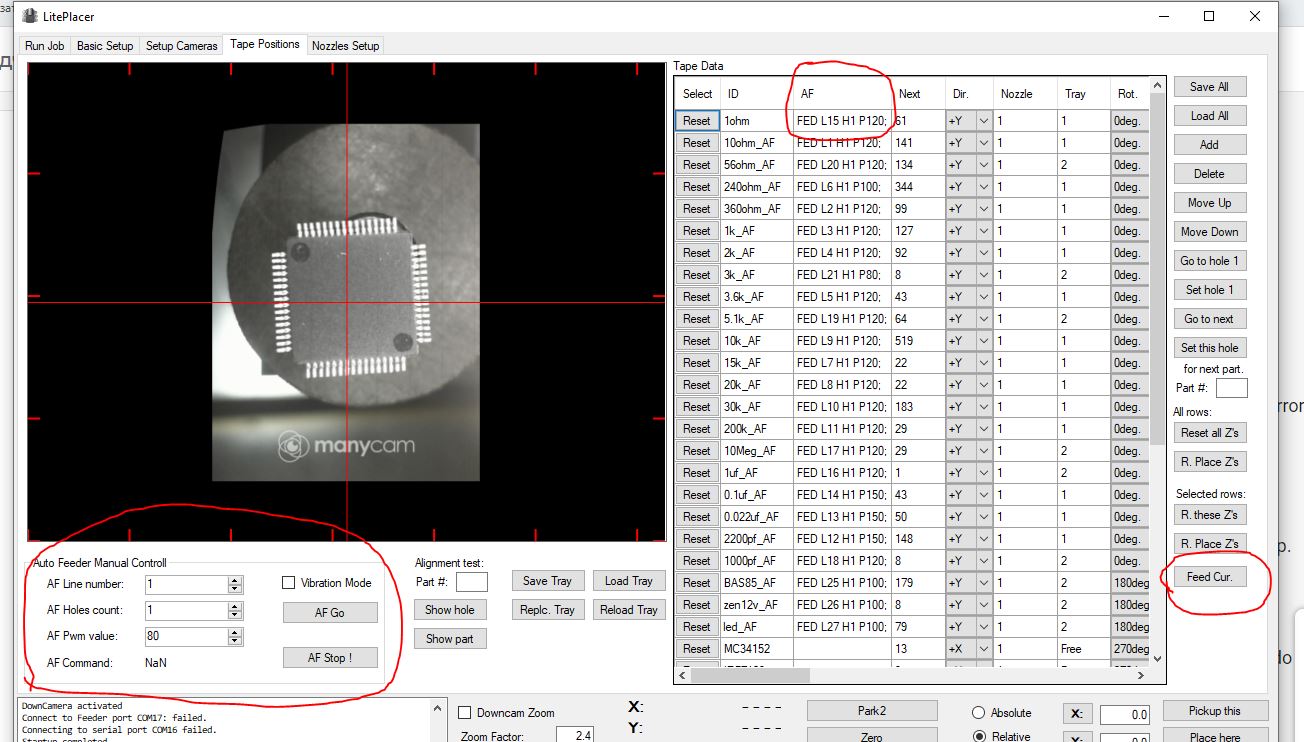This screenshot has width=1304, height=742.
Task: Click the 0deg. rotation button for 1ohm row
Action: coord(1129,121)
